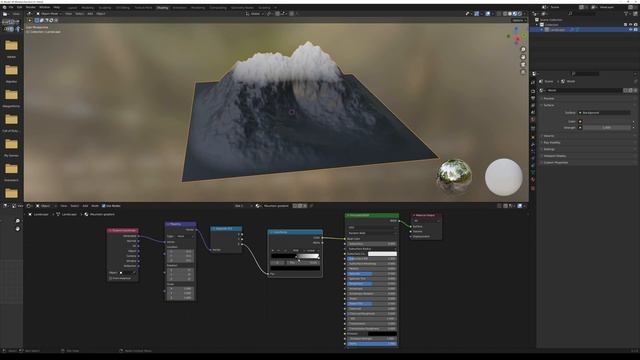Image resolution: width=640 pixels, height=360 pixels.
Task: Switch viewport shading to Wireframe
Action: tap(505, 13)
